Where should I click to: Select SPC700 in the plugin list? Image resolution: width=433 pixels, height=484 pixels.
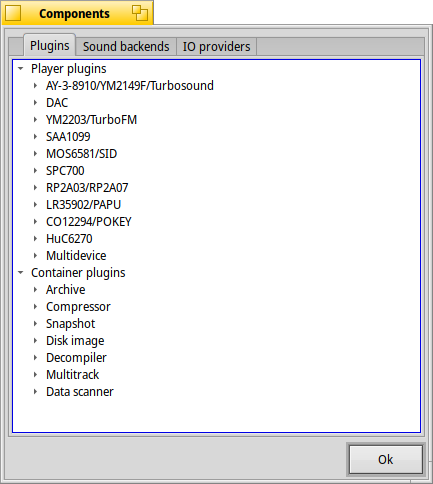pos(65,171)
